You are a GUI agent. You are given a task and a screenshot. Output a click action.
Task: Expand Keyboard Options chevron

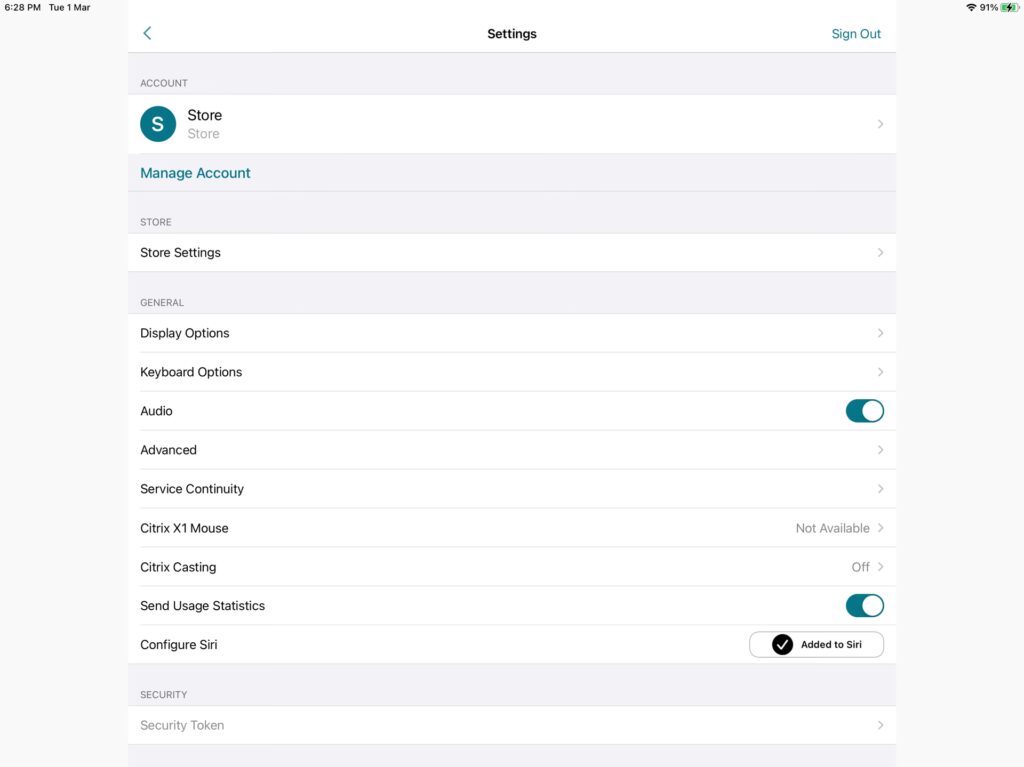coord(880,372)
